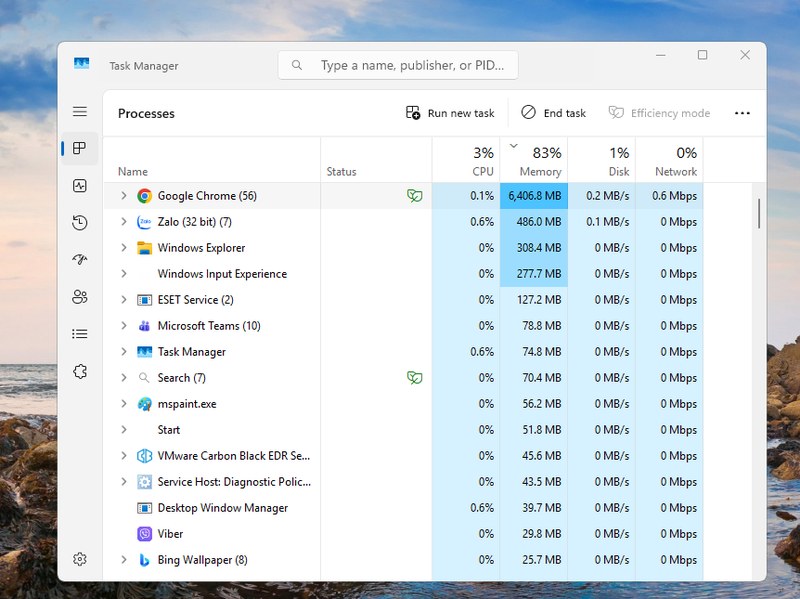Expand the Windows Explorer process
This screenshot has height=599, width=800.
point(123,248)
